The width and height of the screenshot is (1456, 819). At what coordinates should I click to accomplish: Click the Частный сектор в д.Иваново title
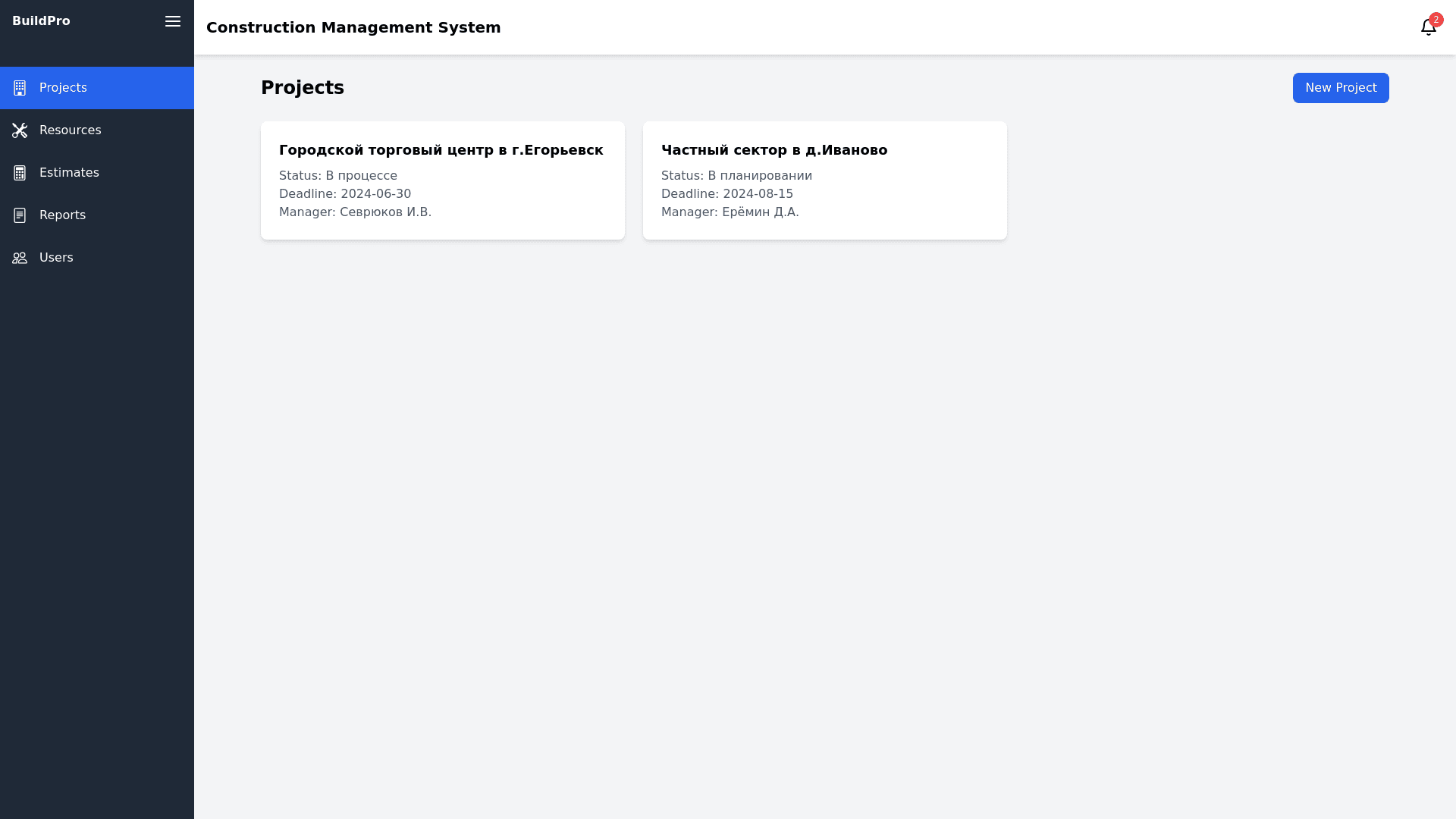coord(773,150)
